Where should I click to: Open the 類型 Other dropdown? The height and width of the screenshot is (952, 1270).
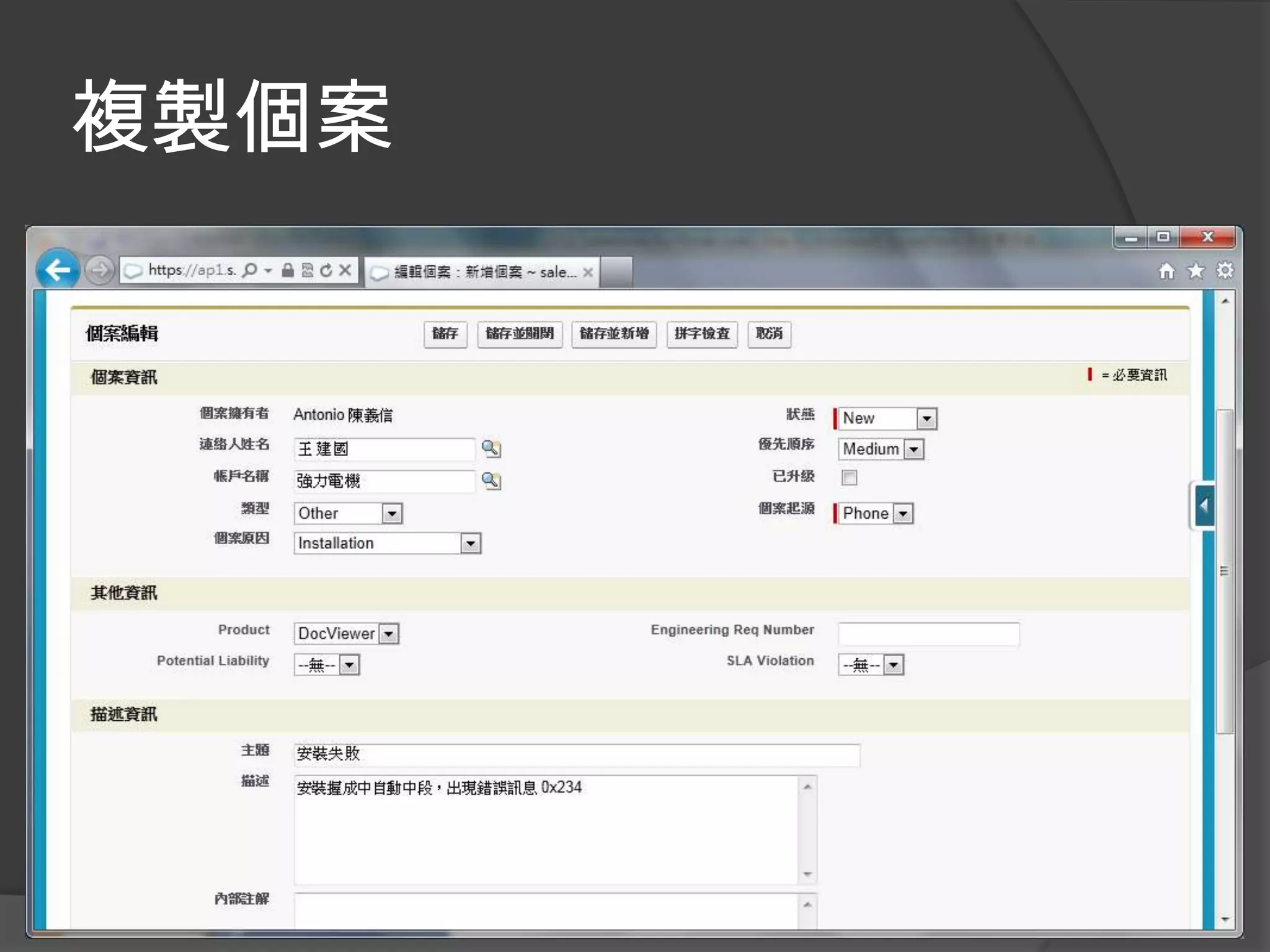pos(349,513)
